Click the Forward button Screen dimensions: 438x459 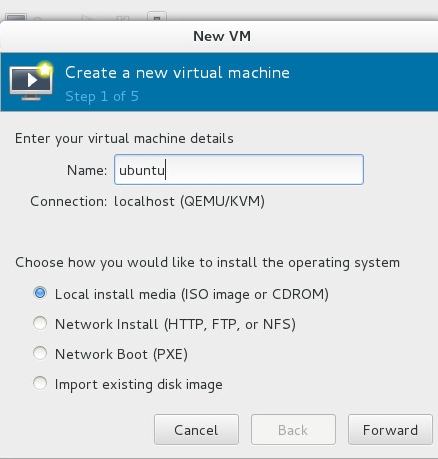[390, 430]
